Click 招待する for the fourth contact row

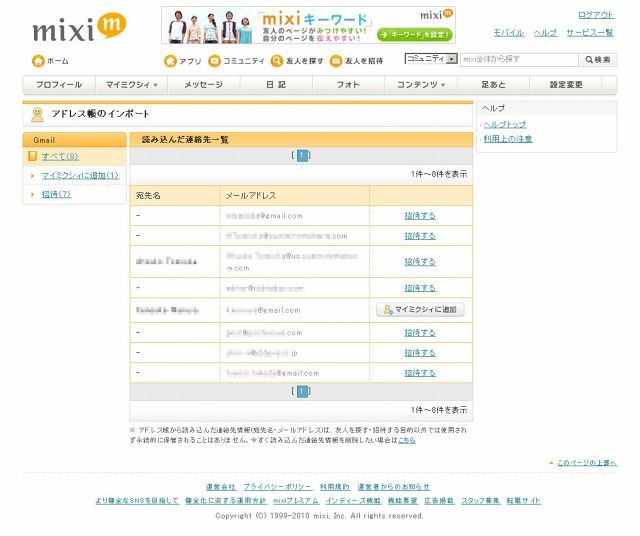point(420,288)
